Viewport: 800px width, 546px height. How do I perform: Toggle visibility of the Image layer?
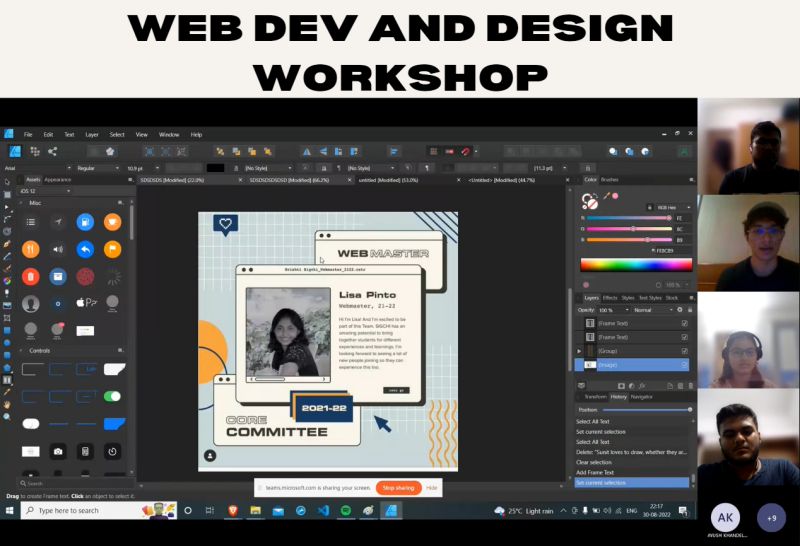[x=685, y=364]
